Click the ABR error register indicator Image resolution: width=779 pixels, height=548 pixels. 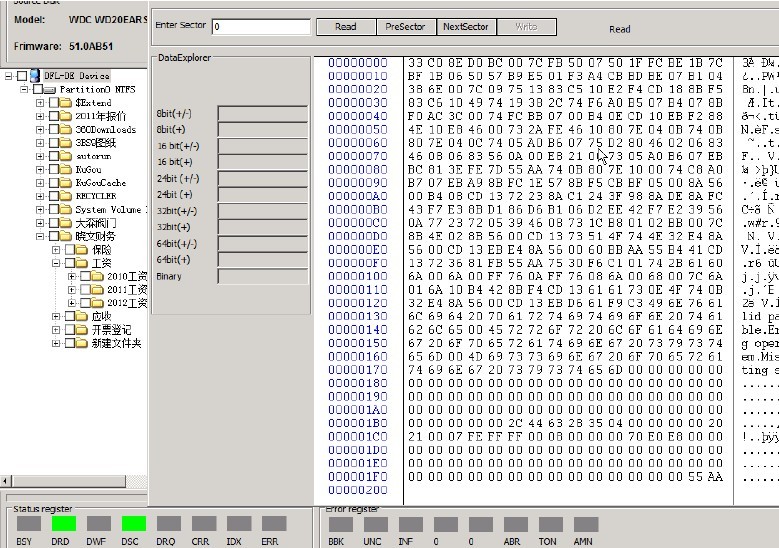click(x=516, y=525)
